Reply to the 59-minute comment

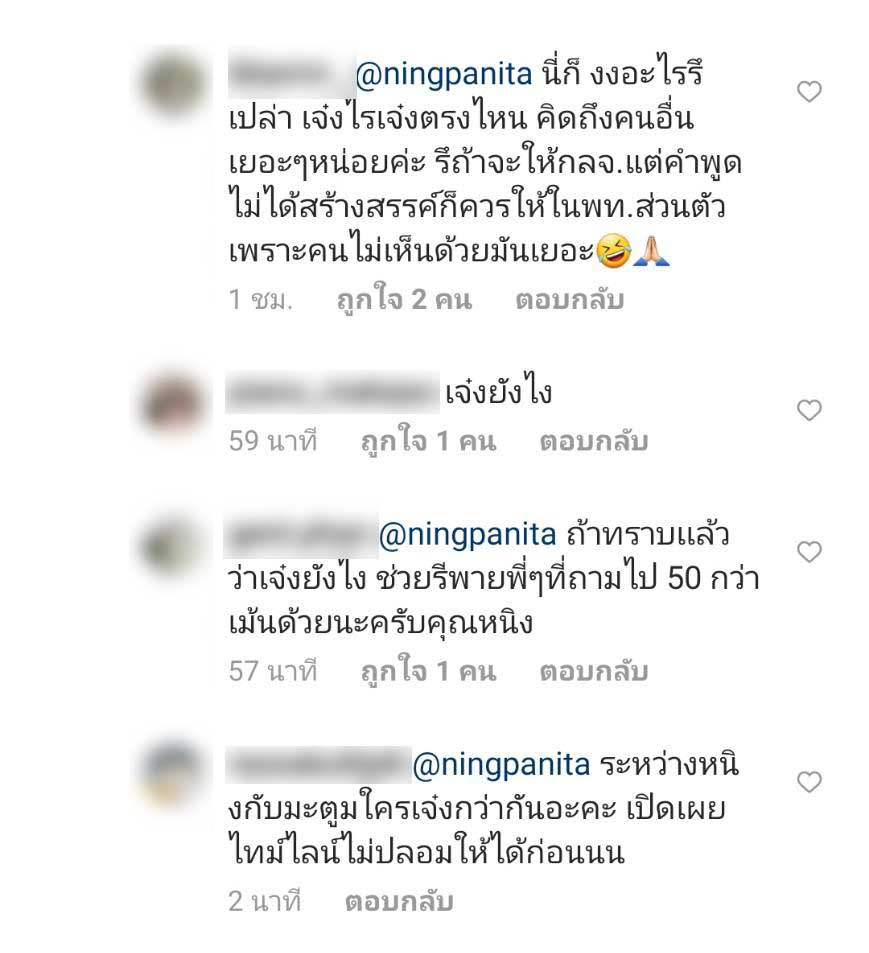pyautogui.click(x=594, y=442)
